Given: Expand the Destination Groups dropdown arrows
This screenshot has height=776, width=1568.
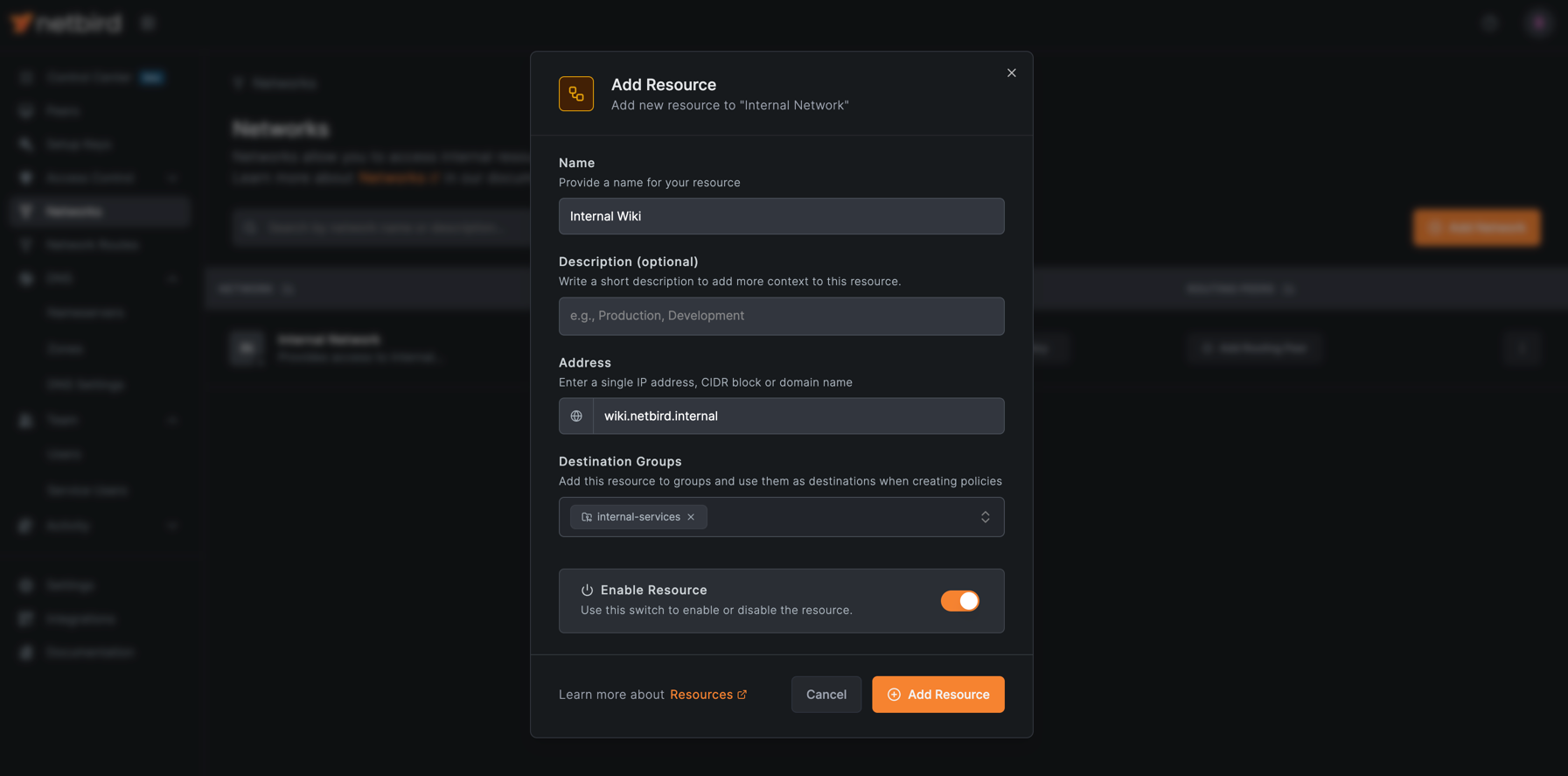Looking at the screenshot, I should point(985,517).
